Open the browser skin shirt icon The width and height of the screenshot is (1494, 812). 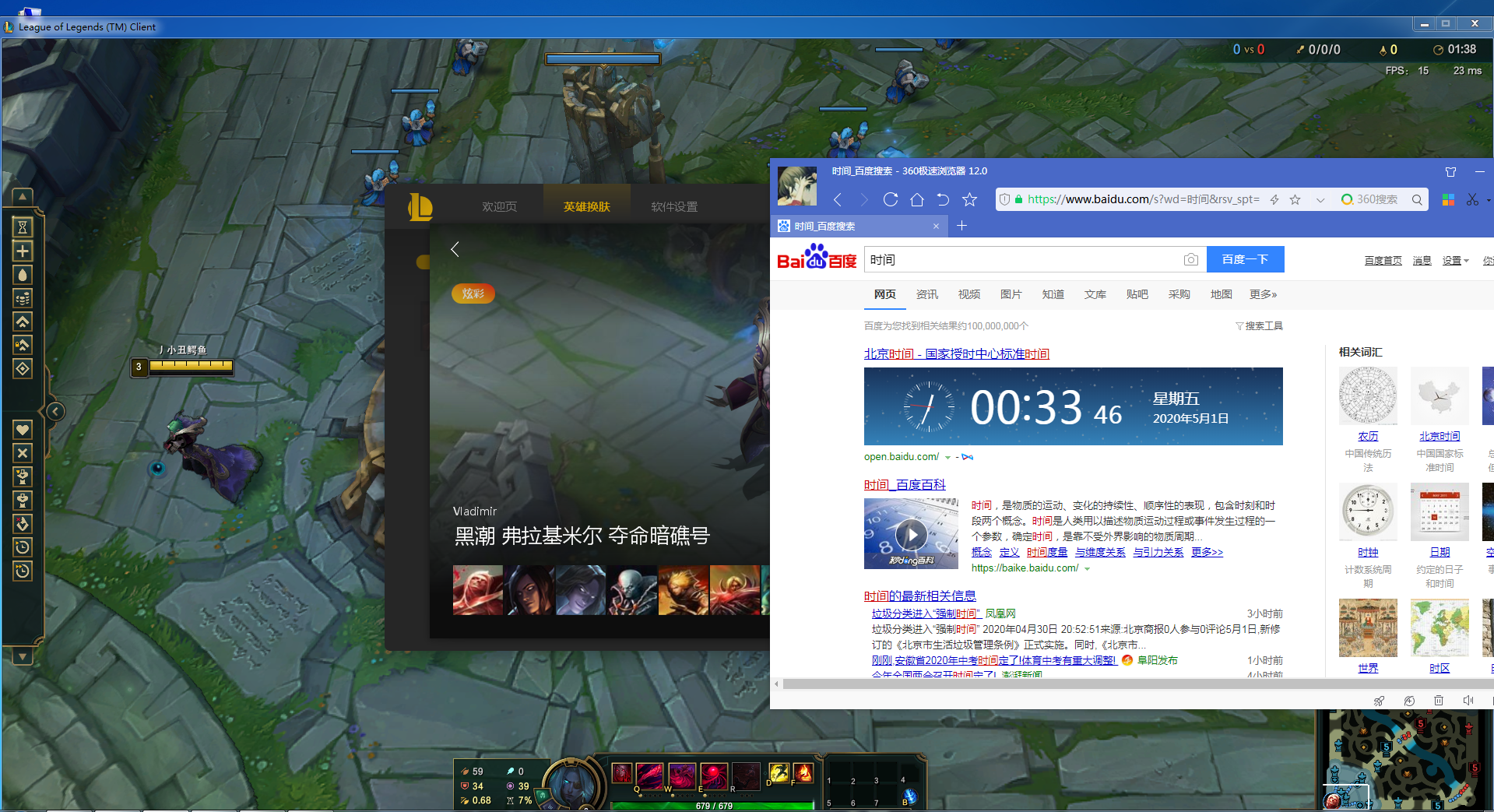pos(1450,171)
